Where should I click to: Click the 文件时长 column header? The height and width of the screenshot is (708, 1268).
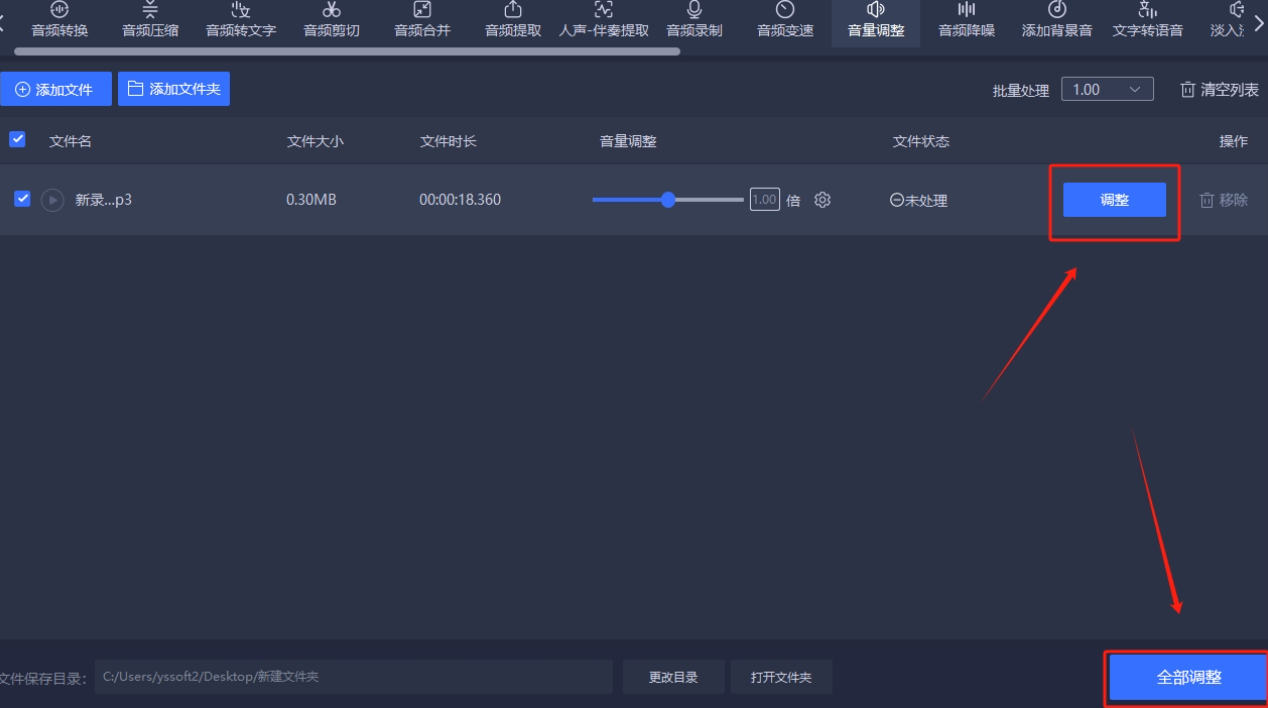(x=448, y=141)
